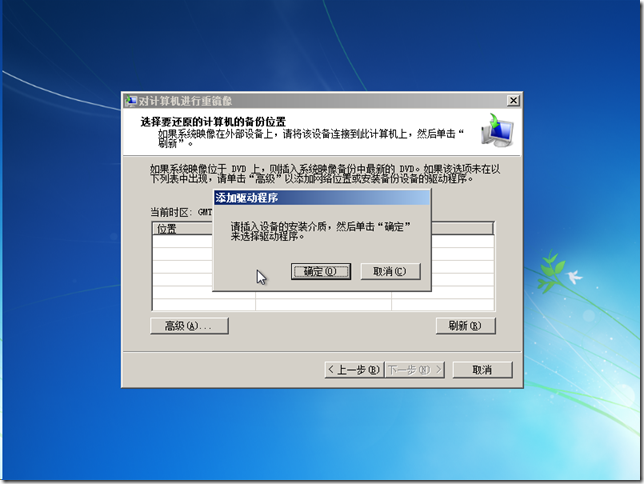644x484 pixels.
Task: Confirm with 确定(O) in the add driver dialog
Action: [x=321, y=272]
